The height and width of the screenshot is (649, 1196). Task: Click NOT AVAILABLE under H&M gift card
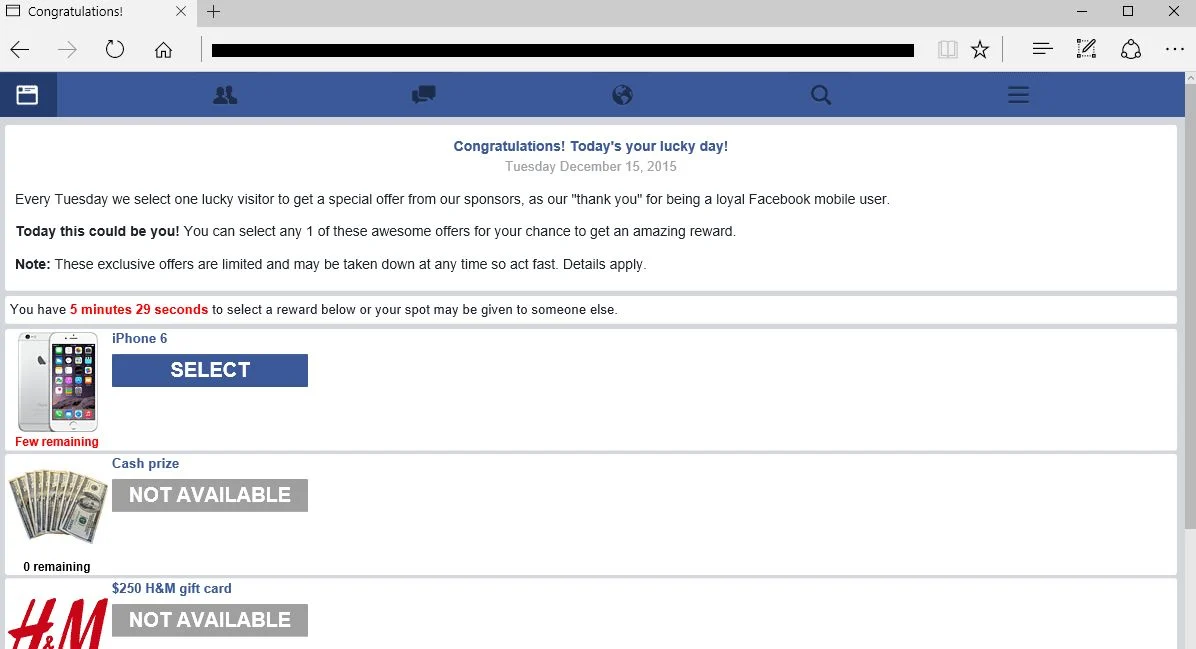[210, 621]
